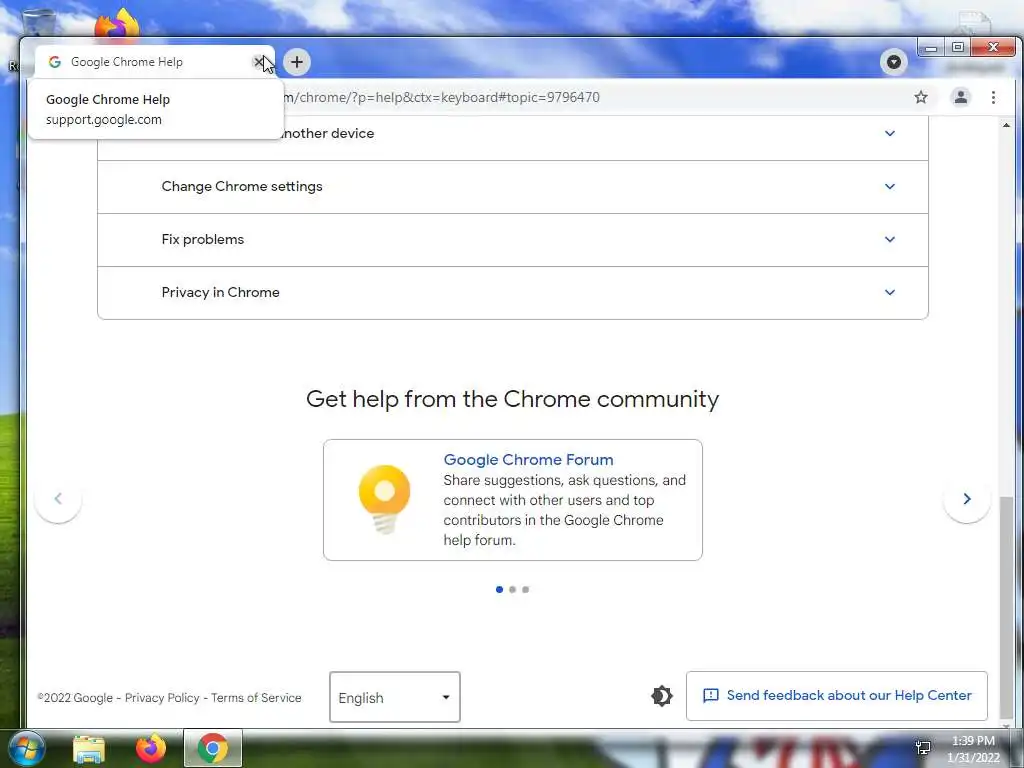1024x768 pixels.
Task: Select the second carousel dot indicator
Action: pos(513,590)
